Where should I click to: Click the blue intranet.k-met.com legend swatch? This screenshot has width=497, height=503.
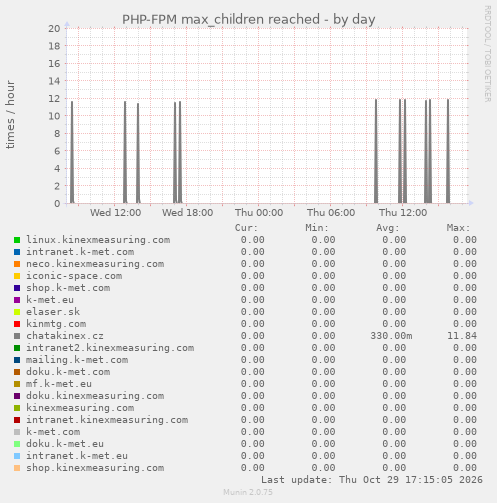point(17,252)
